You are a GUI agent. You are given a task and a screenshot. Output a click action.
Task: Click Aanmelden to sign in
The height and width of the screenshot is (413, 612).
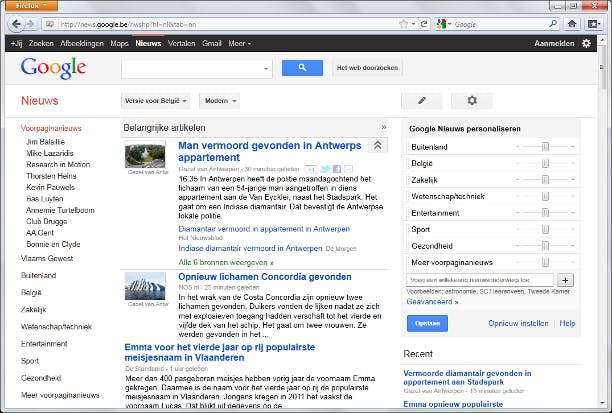pos(554,43)
